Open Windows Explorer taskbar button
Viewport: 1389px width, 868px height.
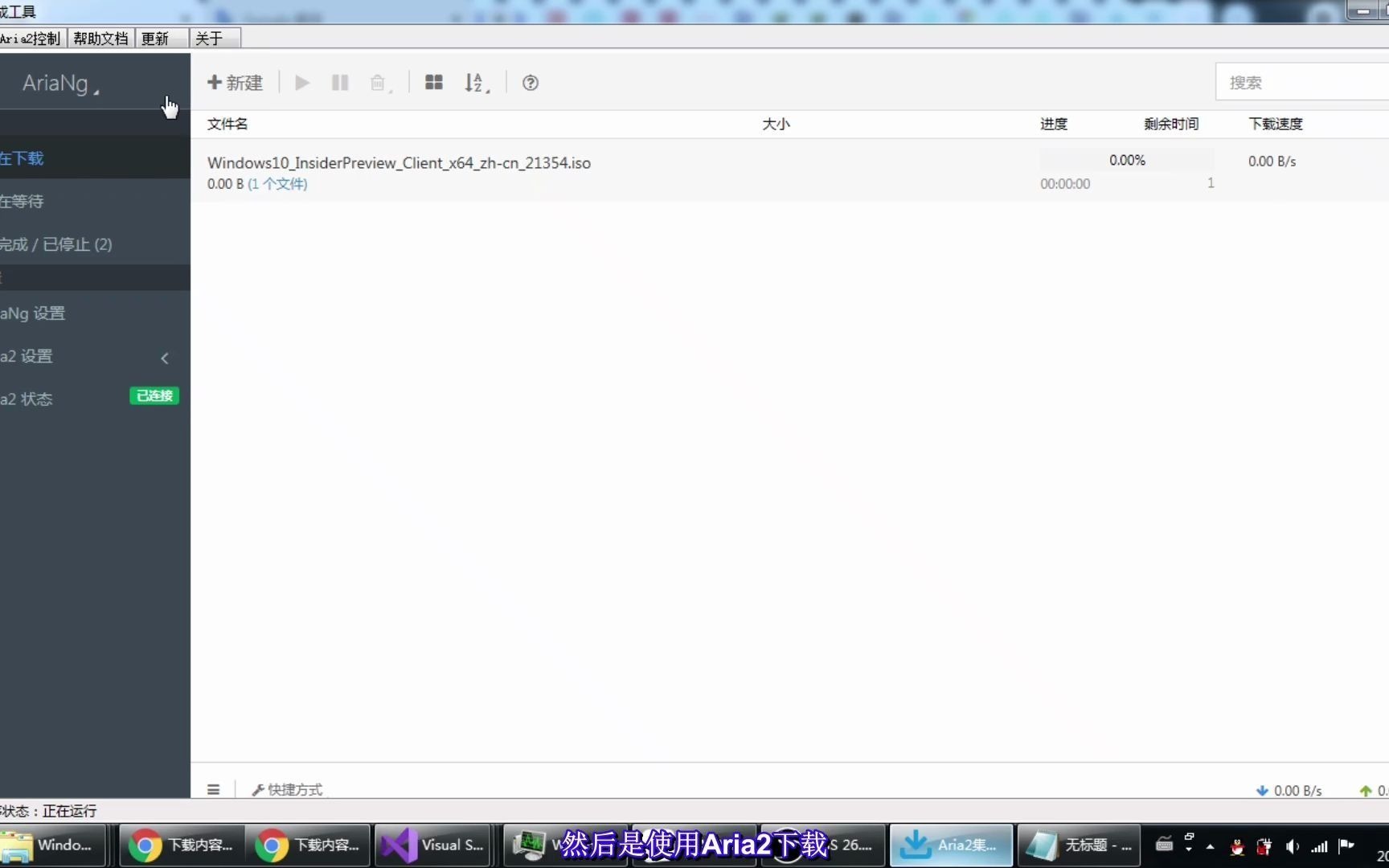click(x=53, y=845)
